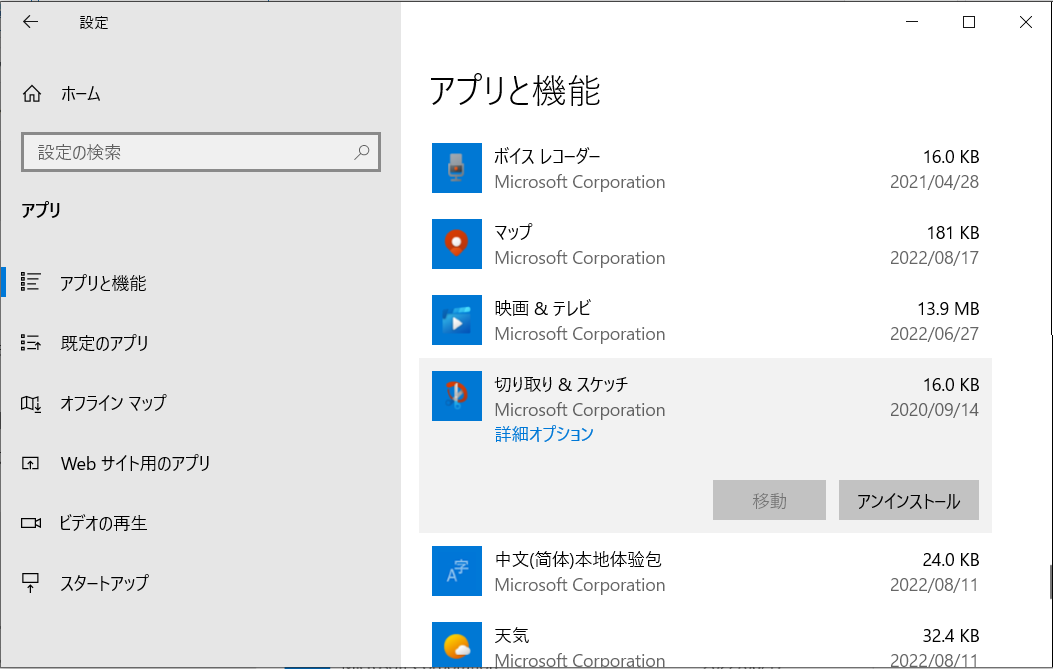Click the Home icon in sidebar
The image size is (1053, 669).
(32, 94)
